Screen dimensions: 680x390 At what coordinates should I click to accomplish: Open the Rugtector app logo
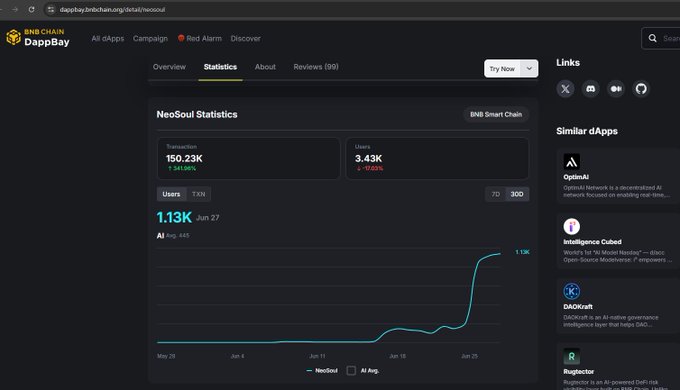tap(572, 356)
